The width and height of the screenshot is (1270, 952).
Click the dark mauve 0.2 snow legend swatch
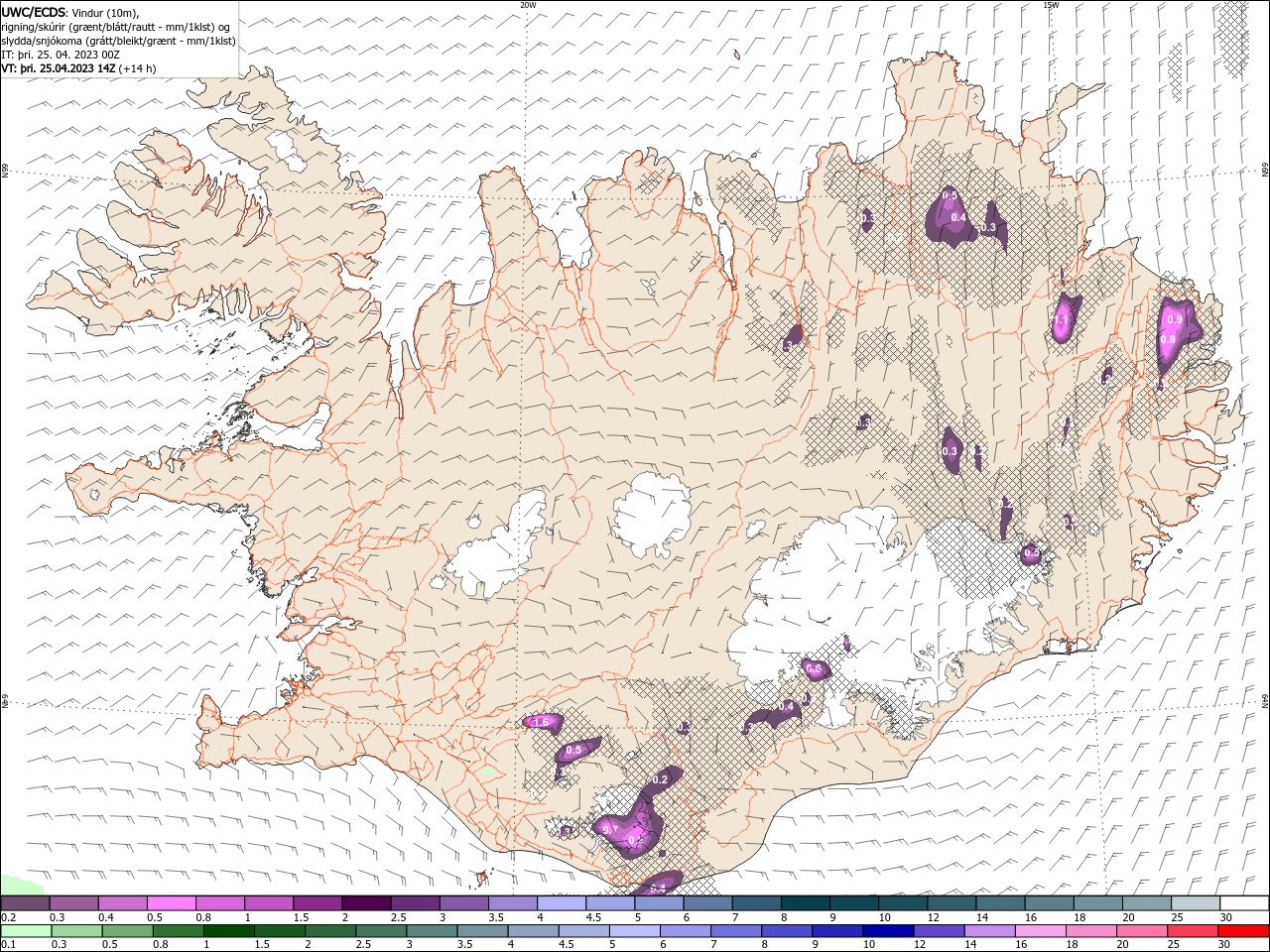(25, 903)
